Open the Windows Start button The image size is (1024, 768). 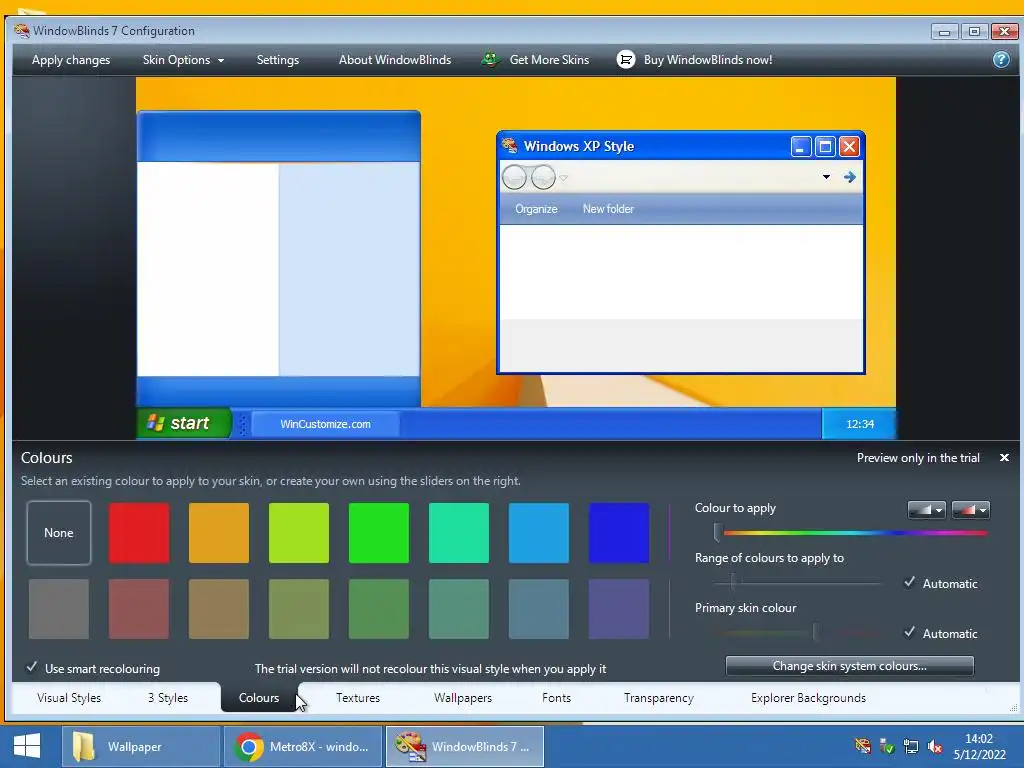[x=27, y=746]
